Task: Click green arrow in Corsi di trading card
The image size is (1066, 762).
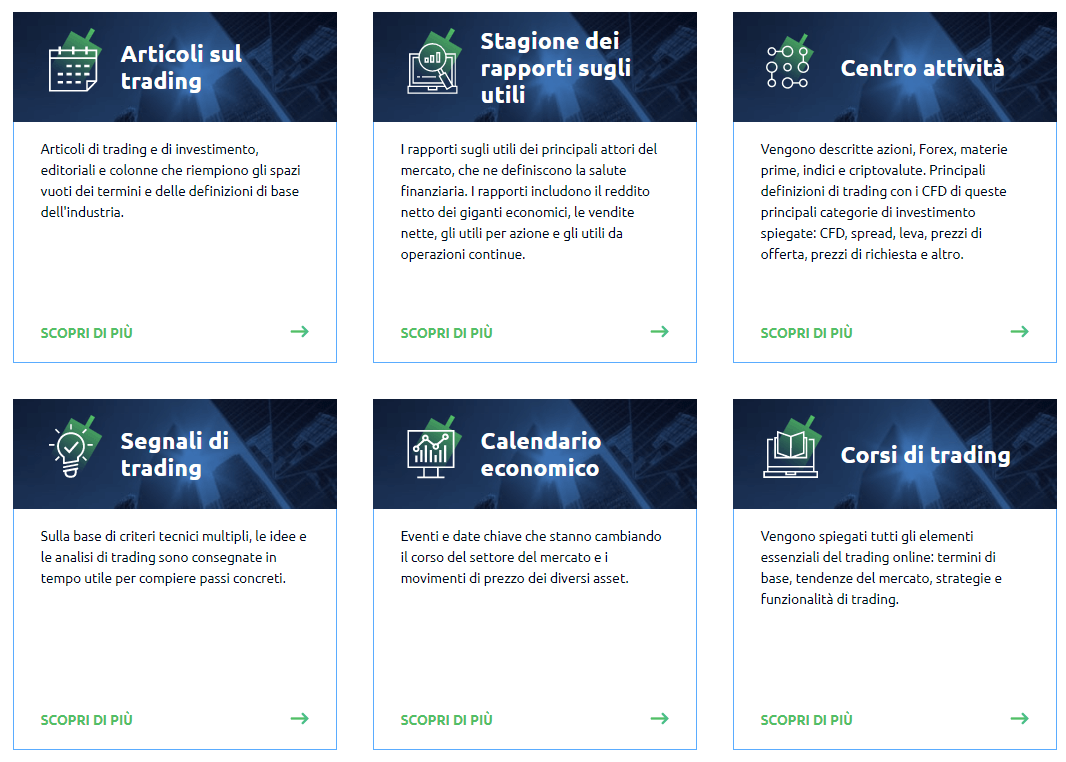Action: pos(1019,718)
